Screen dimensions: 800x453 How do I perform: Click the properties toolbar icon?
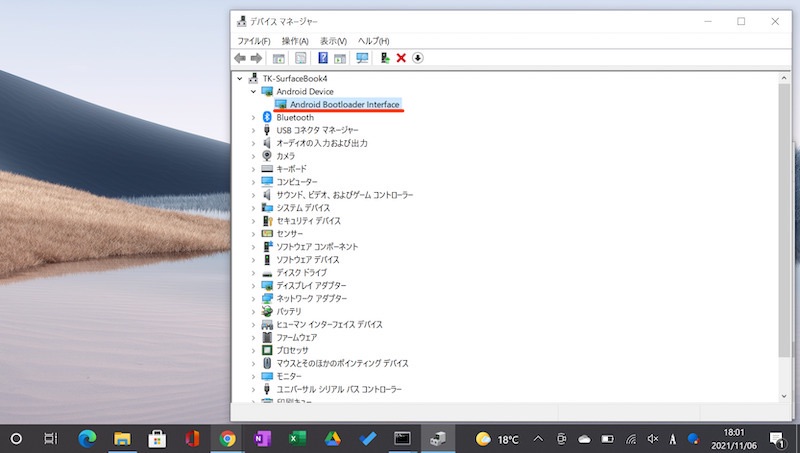[x=300, y=58]
